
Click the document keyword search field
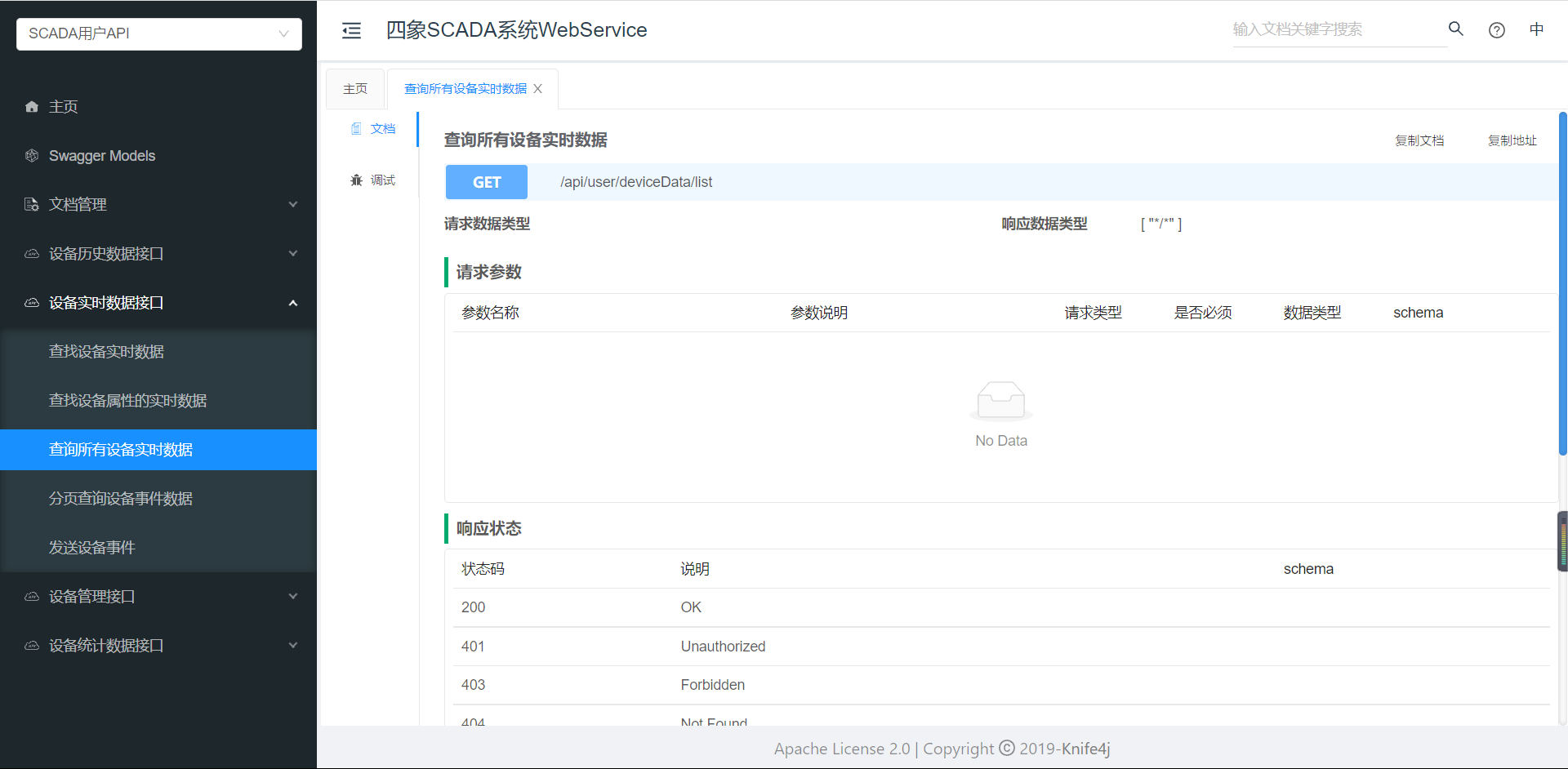(x=1336, y=29)
